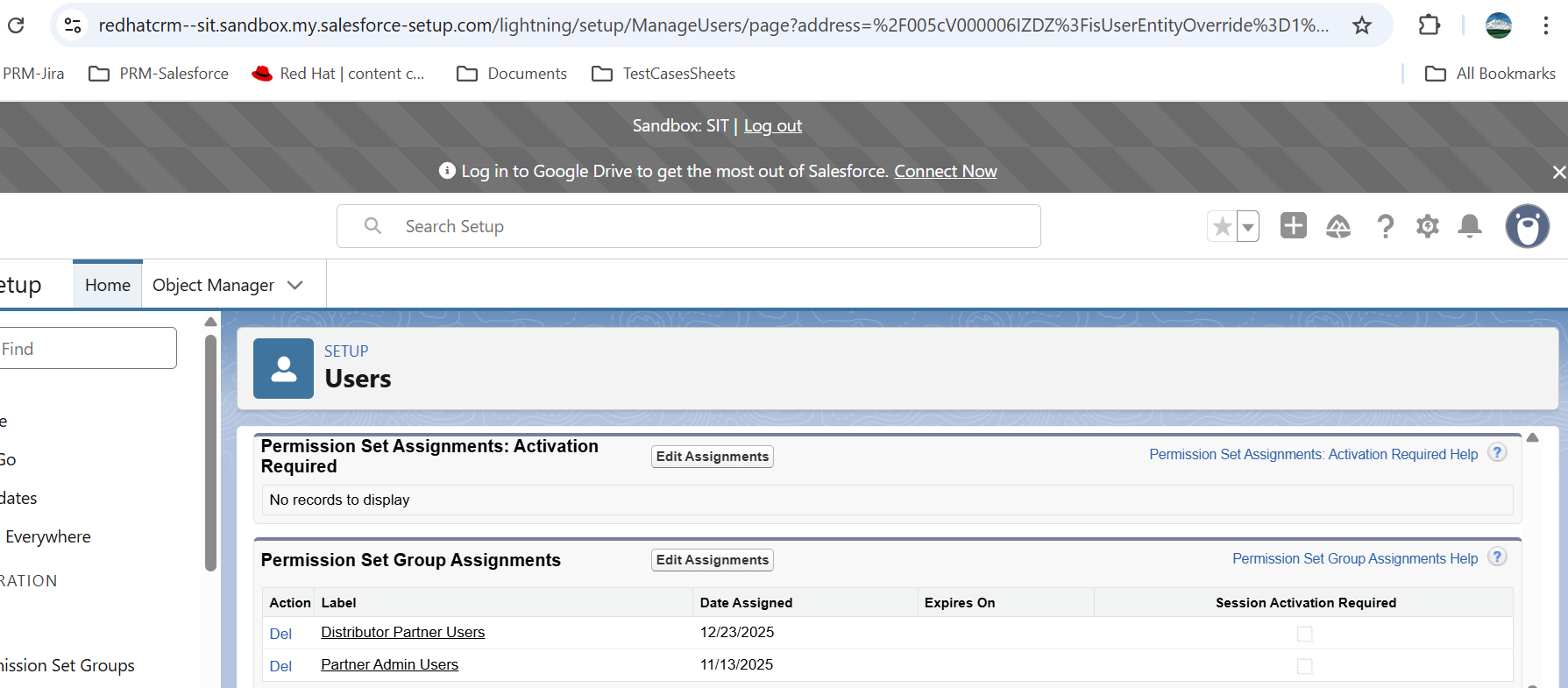The image size is (1568, 688).
Task: Click the Session Activation Required column header
Action: [x=1305, y=602]
